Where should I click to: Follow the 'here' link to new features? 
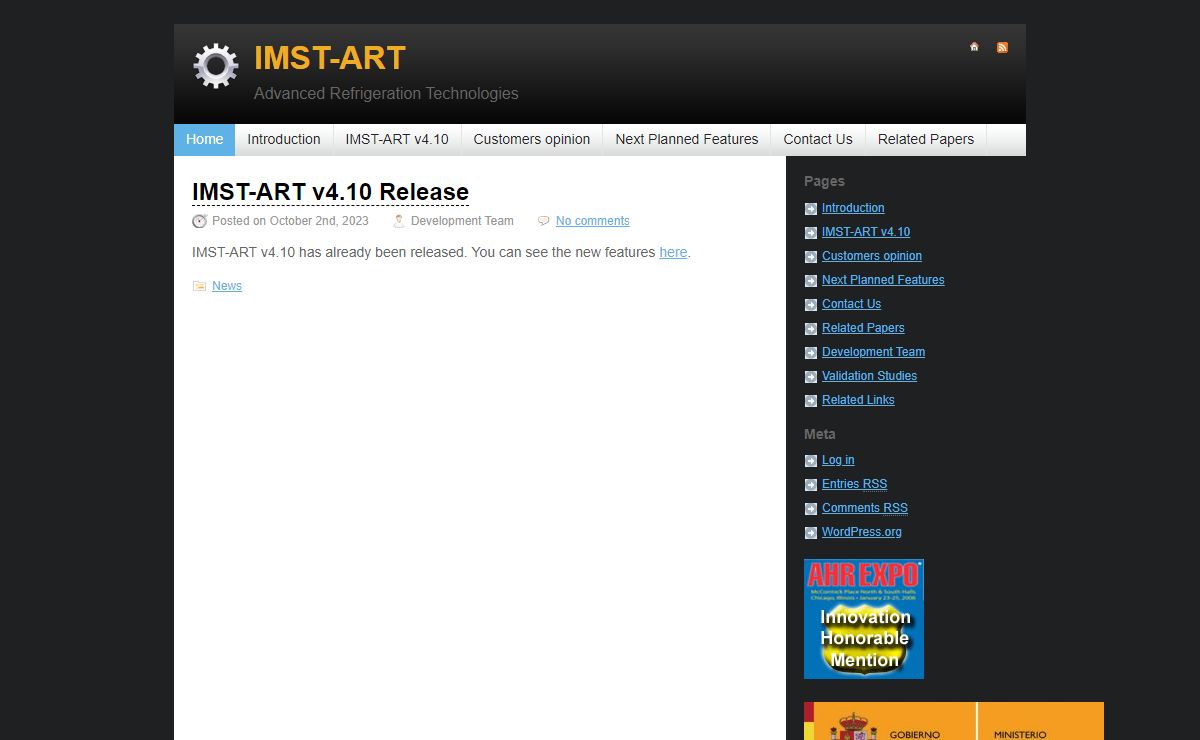coord(673,252)
